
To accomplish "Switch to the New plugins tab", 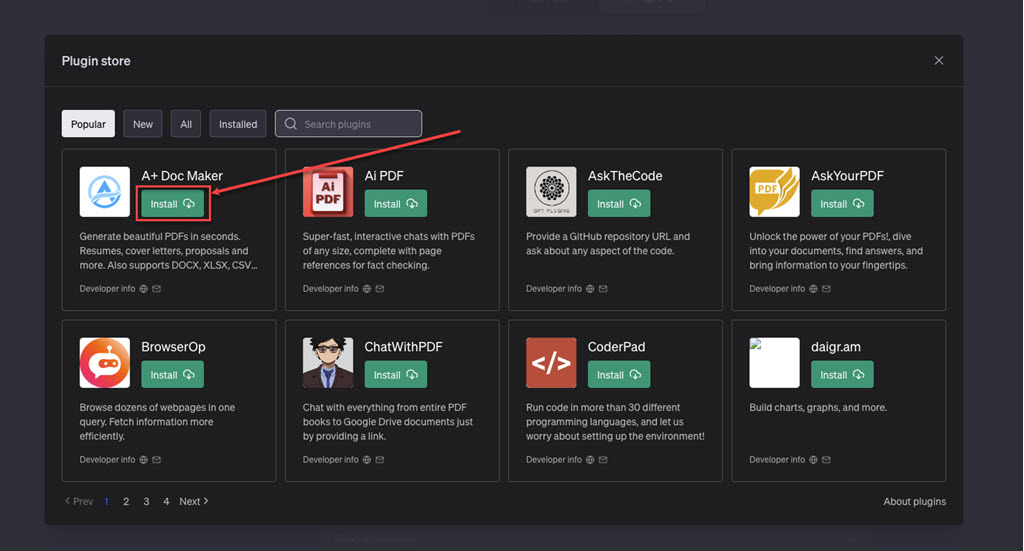I will pyautogui.click(x=143, y=124).
